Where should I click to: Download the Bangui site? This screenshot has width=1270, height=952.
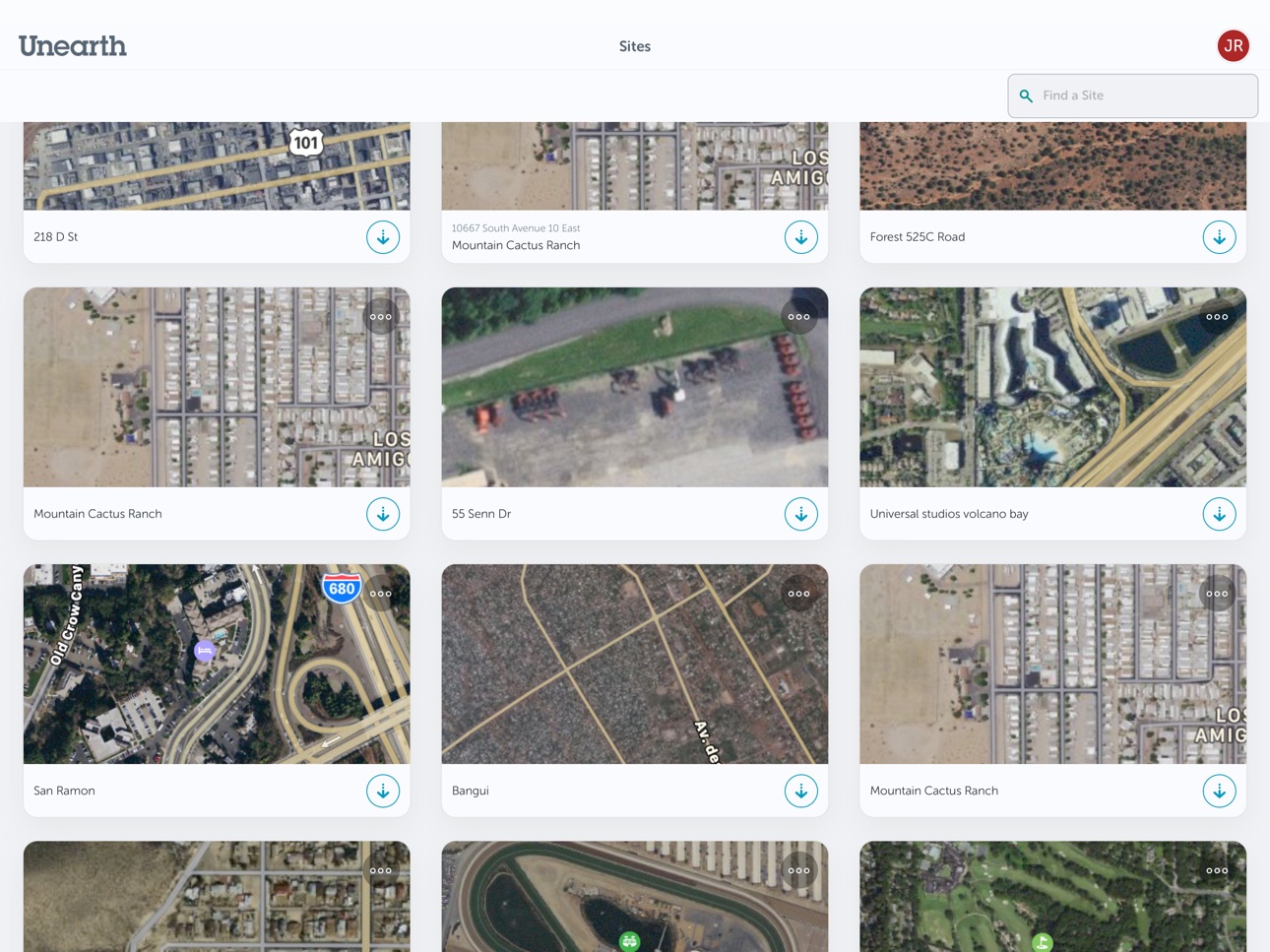[x=801, y=791]
